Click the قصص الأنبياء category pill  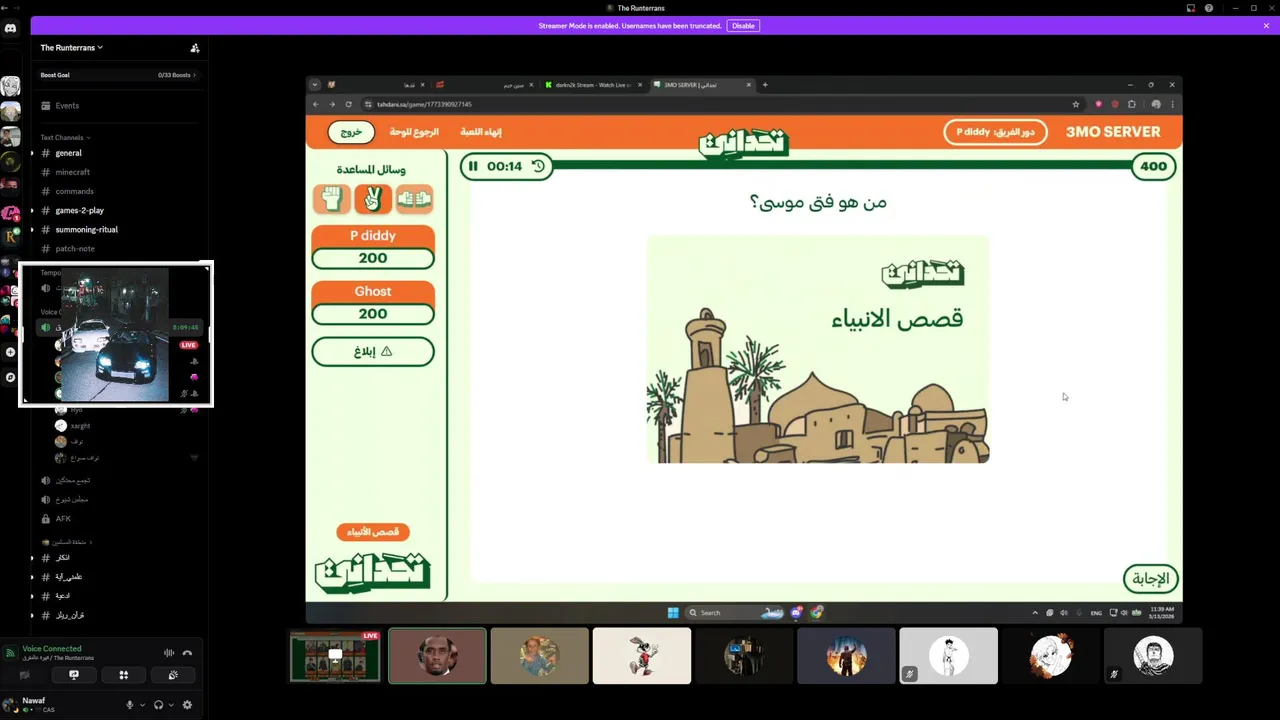373,532
